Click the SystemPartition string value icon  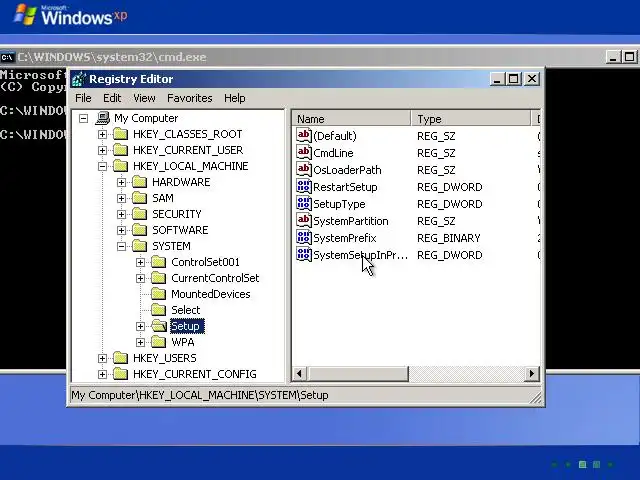click(x=304, y=220)
